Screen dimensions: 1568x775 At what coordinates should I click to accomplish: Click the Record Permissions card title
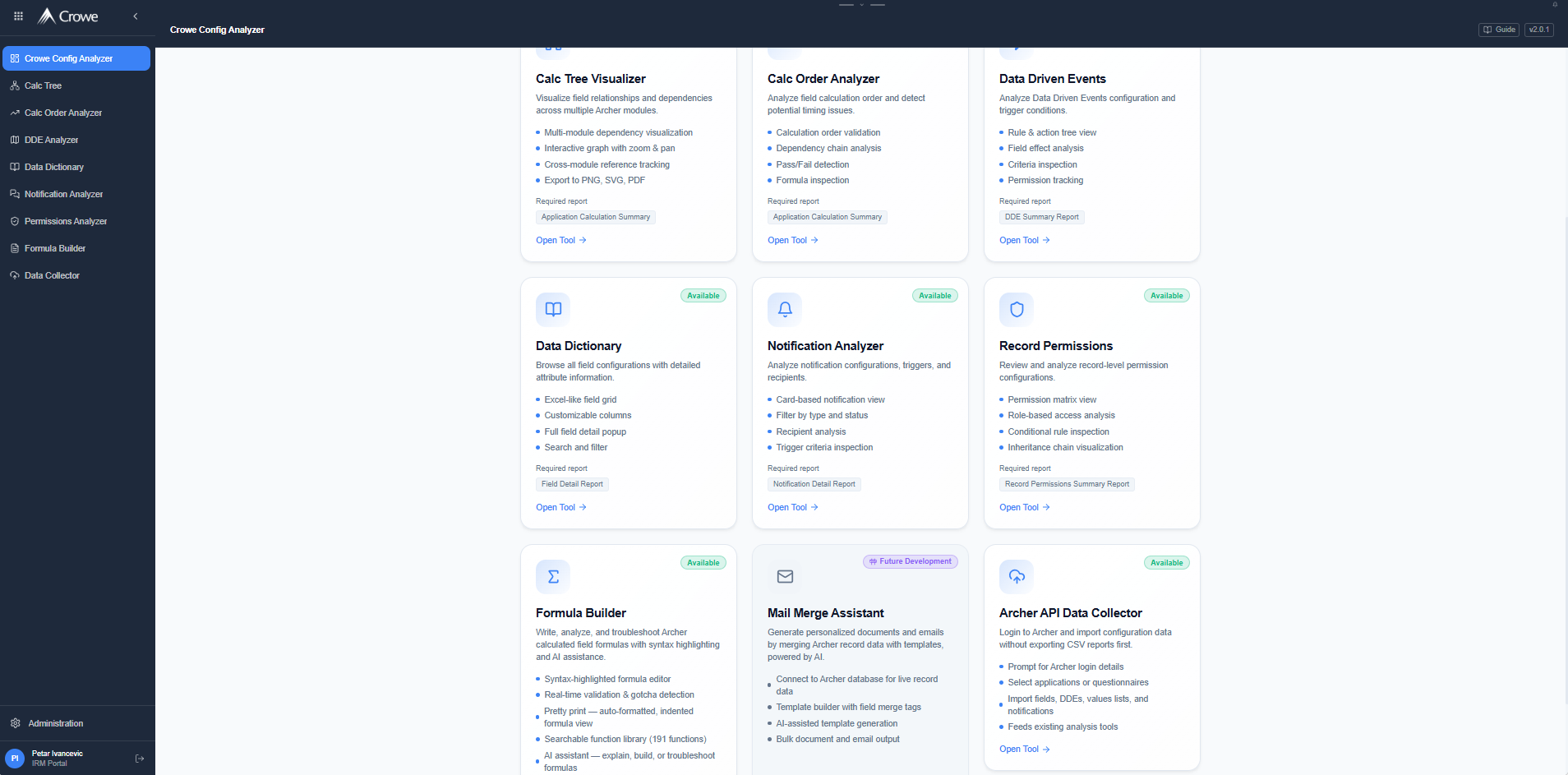[1056, 346]
